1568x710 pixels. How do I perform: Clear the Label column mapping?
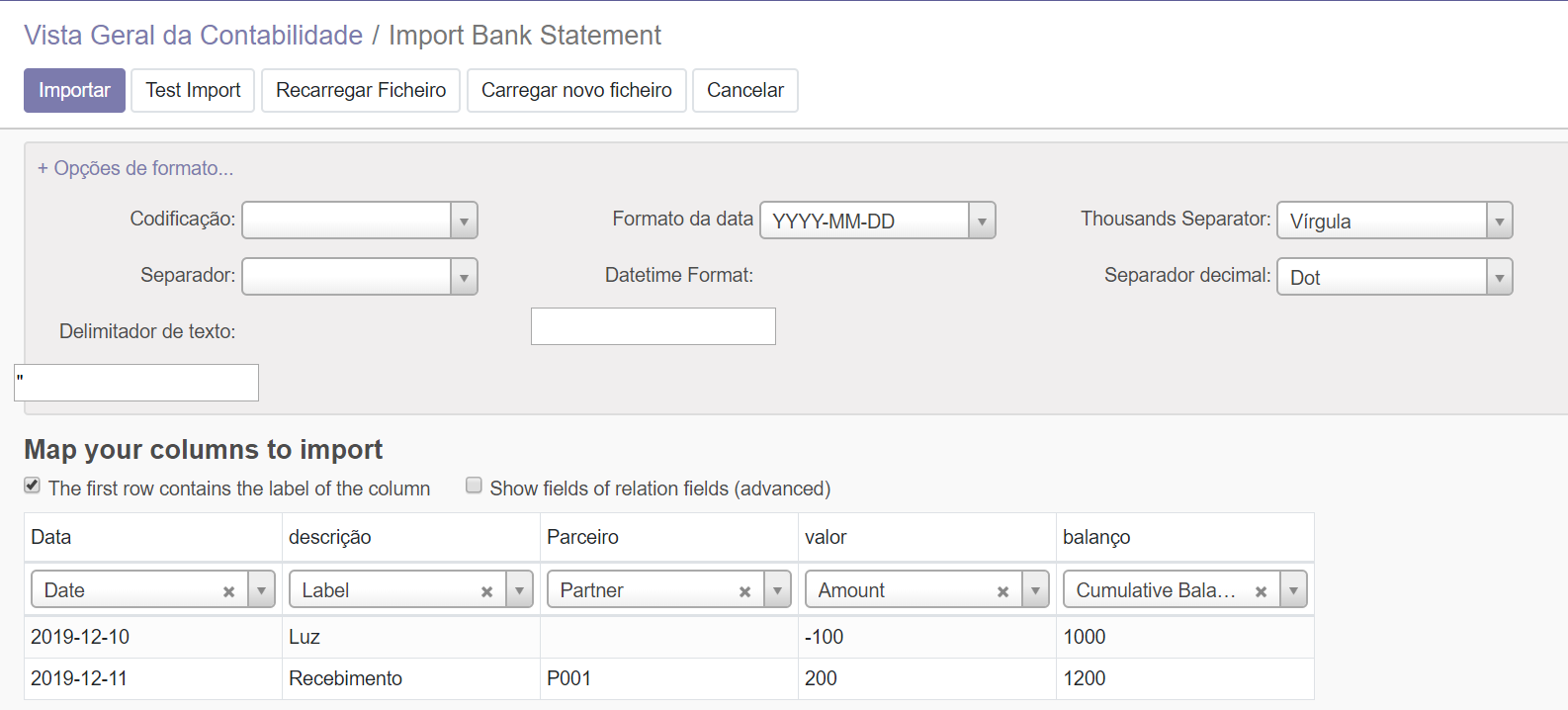[x=486, y=591]
